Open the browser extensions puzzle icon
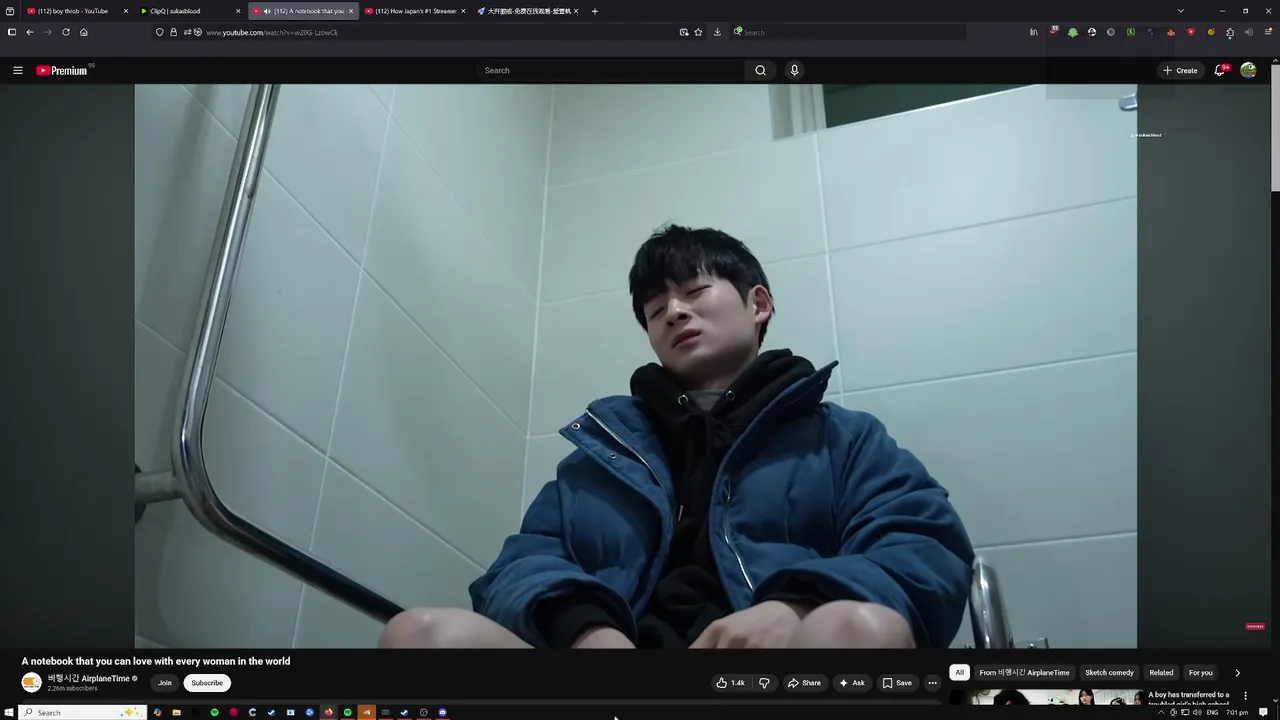Screen dimensions: 1280x720 1230,32
